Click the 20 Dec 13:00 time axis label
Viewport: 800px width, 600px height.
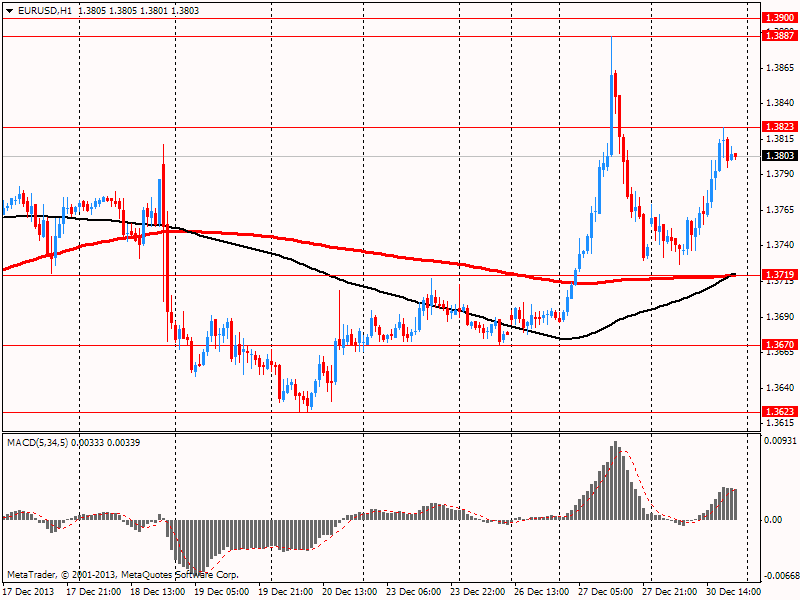point(349,591)
